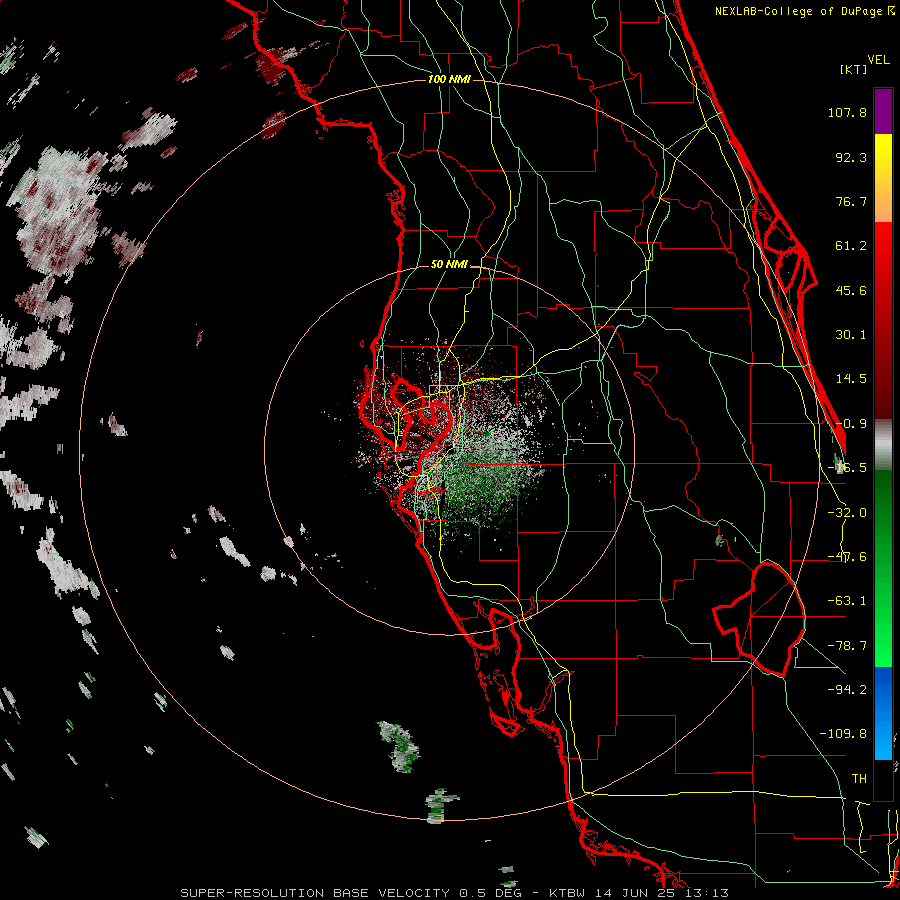This screenshot has height=900, width=900.
Task: Click the -32.0 velocity scale value
Action: [x=847, y=513]
